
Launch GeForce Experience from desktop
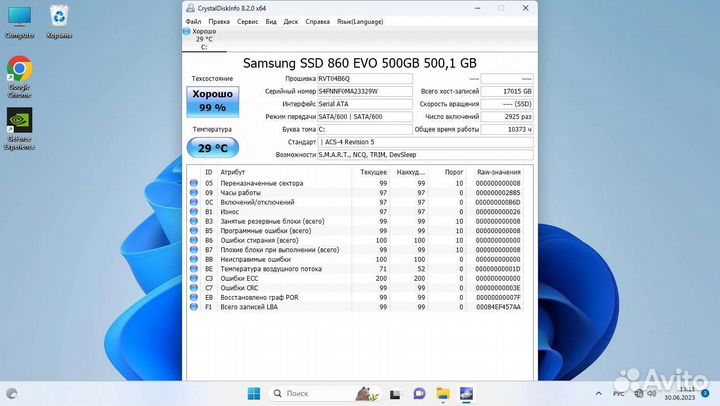(x=18, y=127)
